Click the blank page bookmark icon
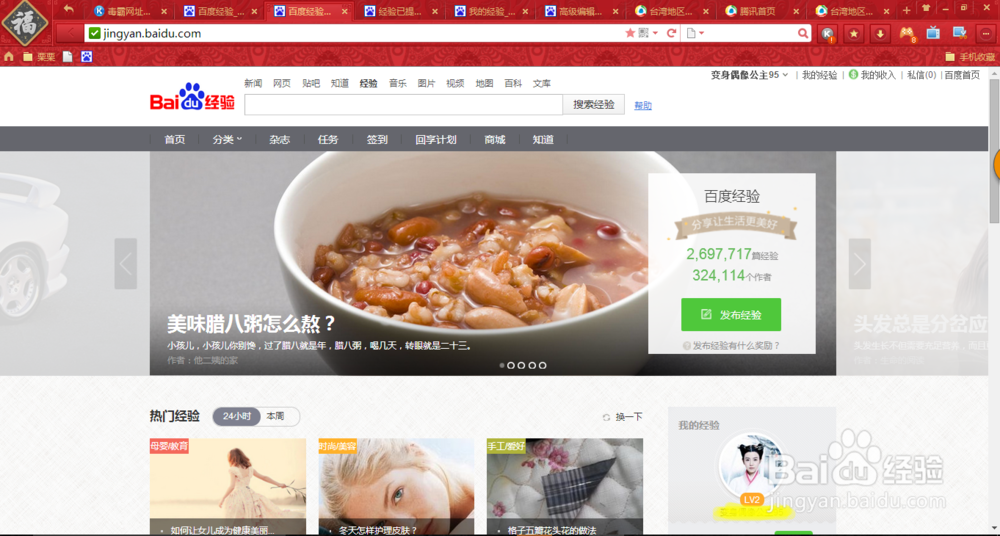This screenshot has width=1000, height=536. click(68, 57)
